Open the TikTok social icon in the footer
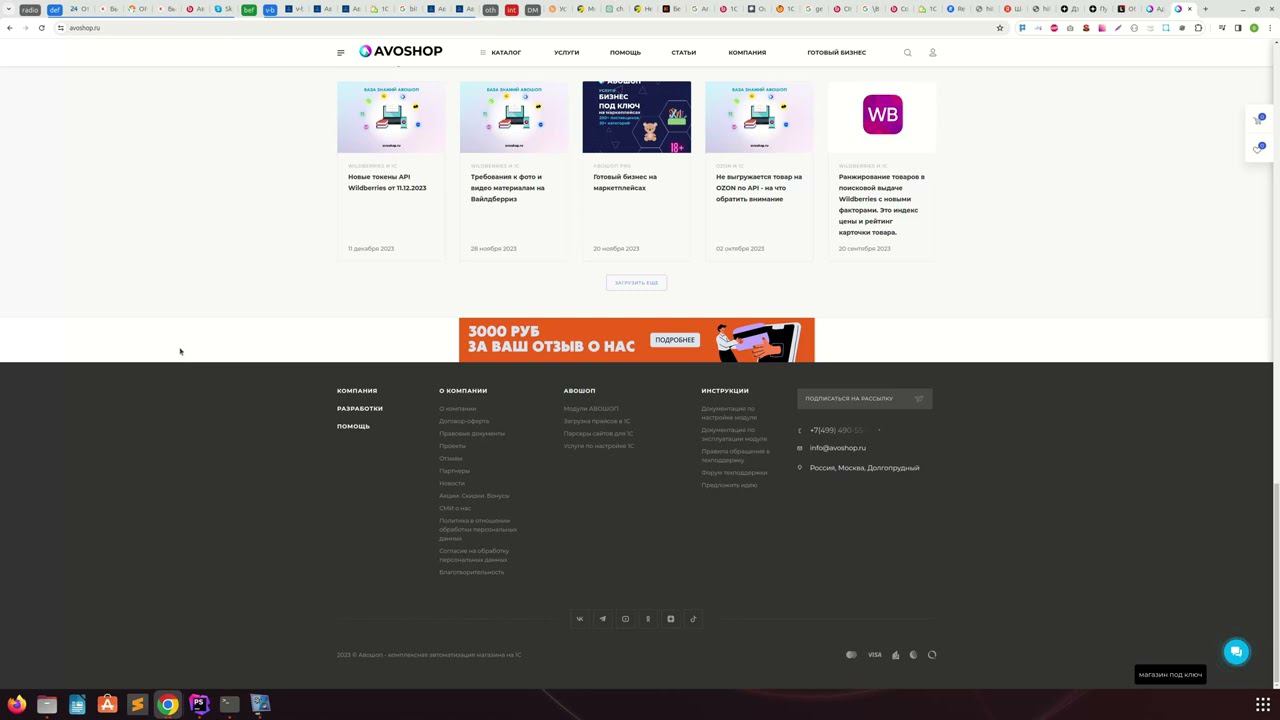This screenshot has height=720, width=1280. point(694,619)
